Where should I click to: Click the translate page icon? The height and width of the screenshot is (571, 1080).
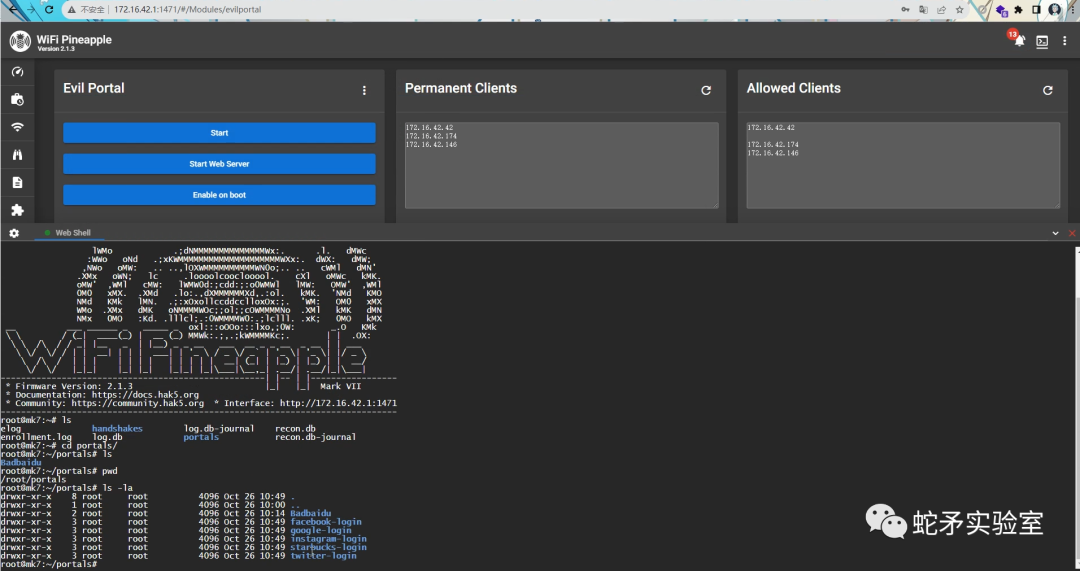coord(923,10)
